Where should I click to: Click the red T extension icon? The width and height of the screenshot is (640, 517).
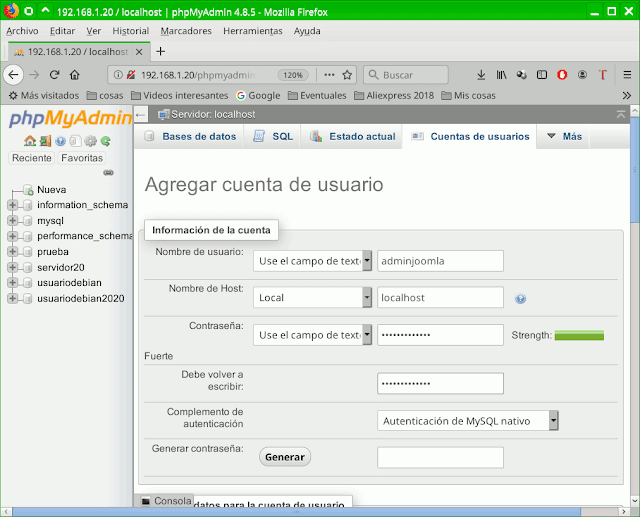[x=602, y=75]
